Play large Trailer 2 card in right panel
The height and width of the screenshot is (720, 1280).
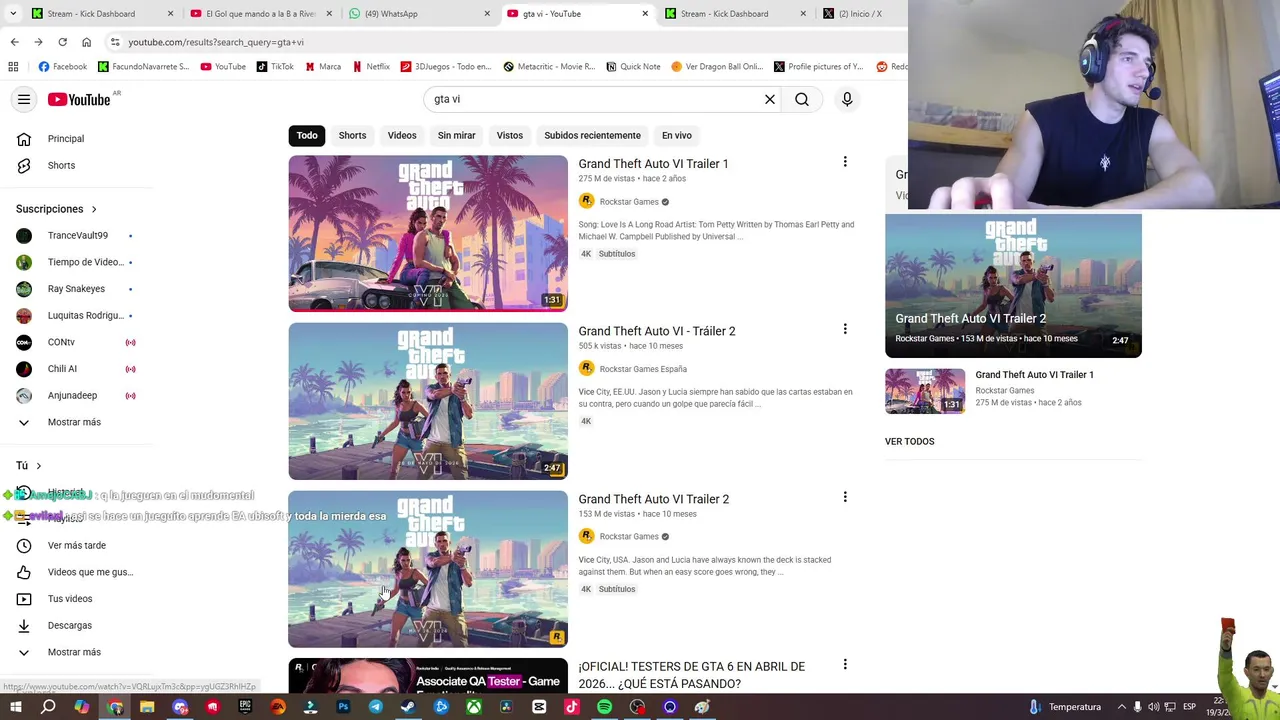click(x=1013, y=286)
